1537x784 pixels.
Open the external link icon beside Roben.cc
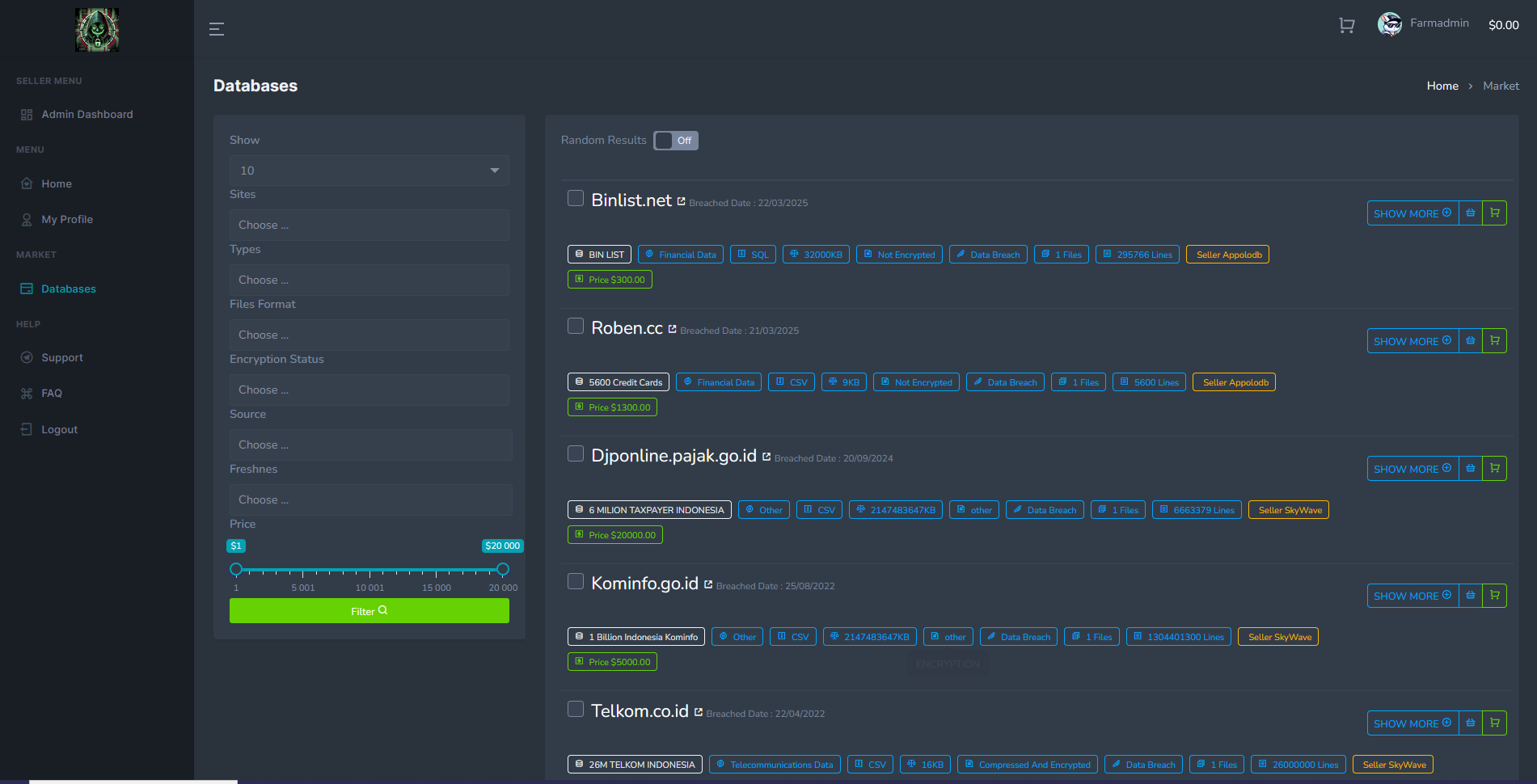coord(672,329)
